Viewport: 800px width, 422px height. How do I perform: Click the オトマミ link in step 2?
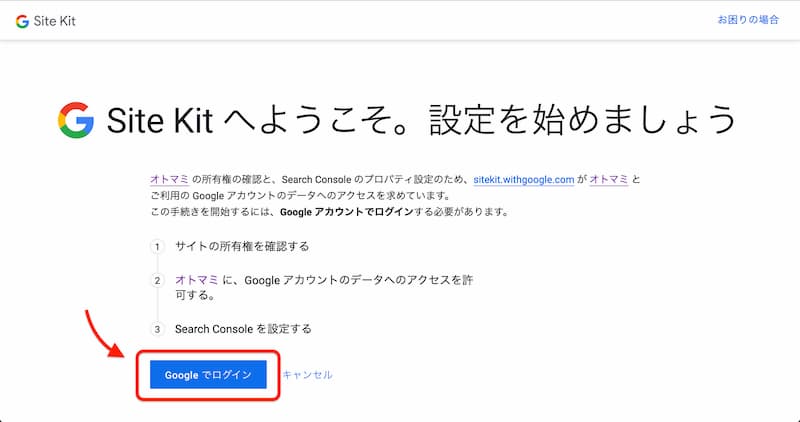point(197,280)
